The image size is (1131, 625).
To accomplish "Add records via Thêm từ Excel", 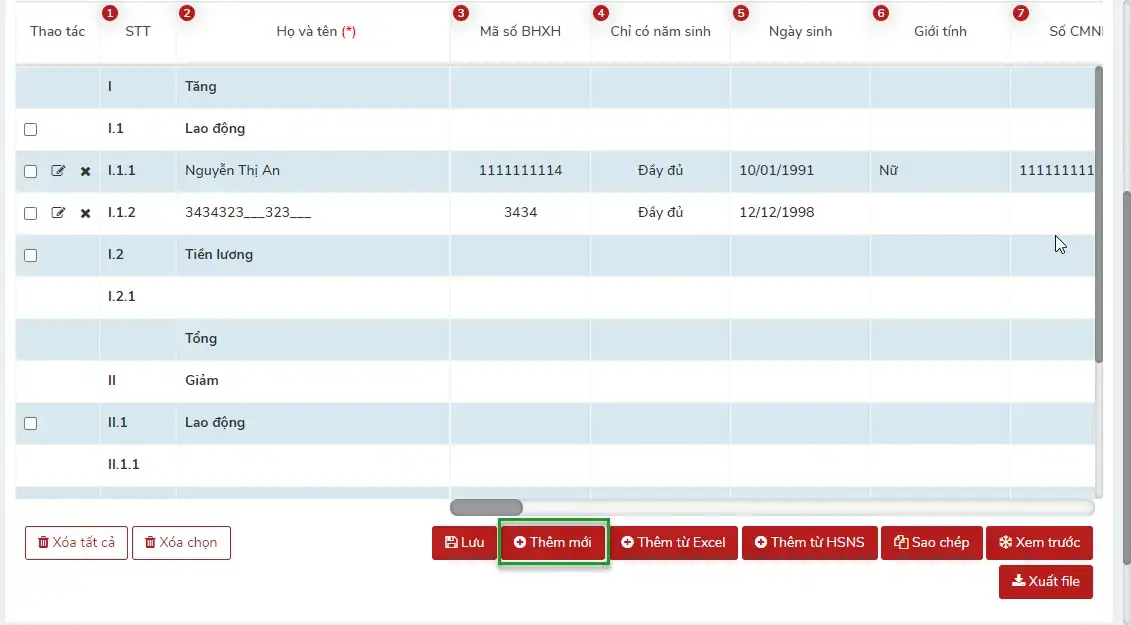I will (x=674, y=543).
